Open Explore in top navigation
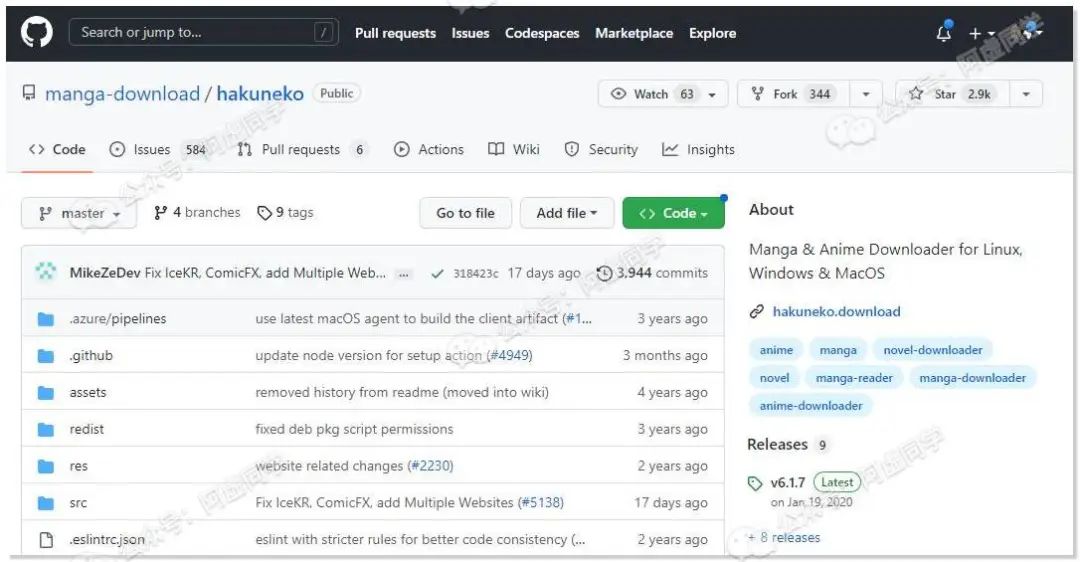This screenshot has width=1080, height=562. pyautogui.click(x=712, y=33)
